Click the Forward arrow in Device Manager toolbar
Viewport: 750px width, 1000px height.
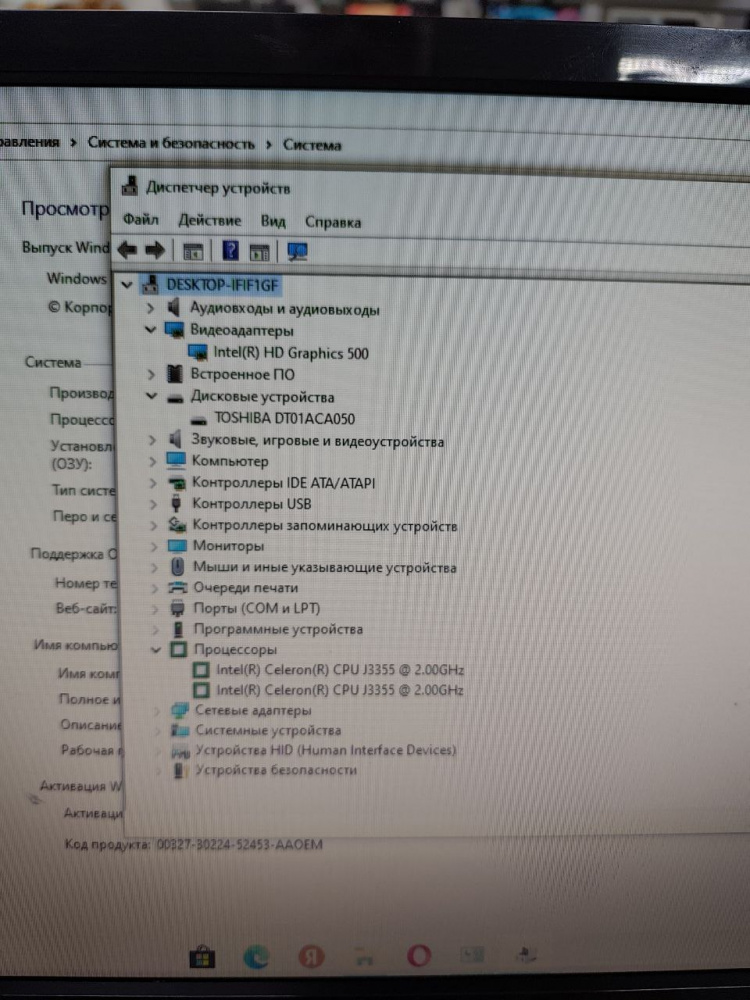pyautogui.click(x=153, y=250)
